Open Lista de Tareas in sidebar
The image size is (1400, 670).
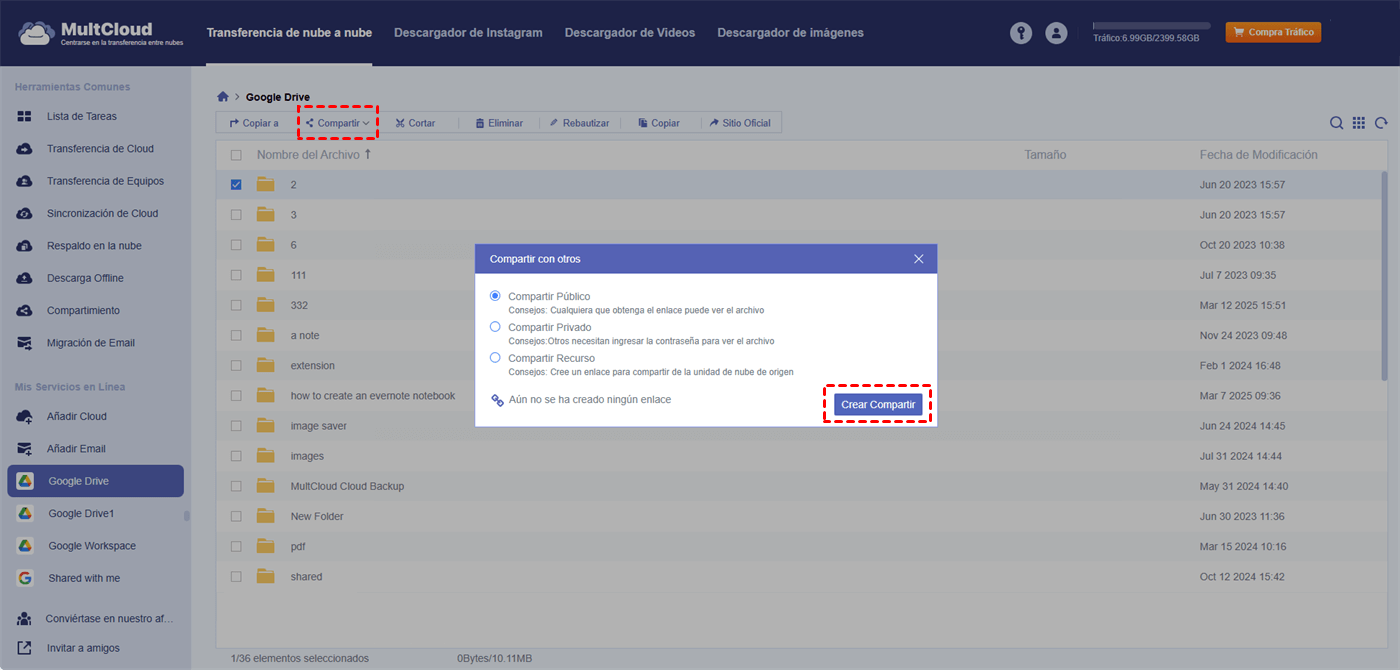82,116
